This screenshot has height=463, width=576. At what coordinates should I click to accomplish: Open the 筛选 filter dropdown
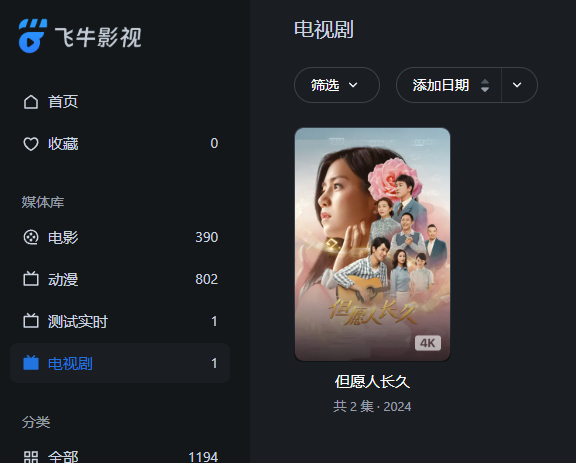click(x=336, y=85)
